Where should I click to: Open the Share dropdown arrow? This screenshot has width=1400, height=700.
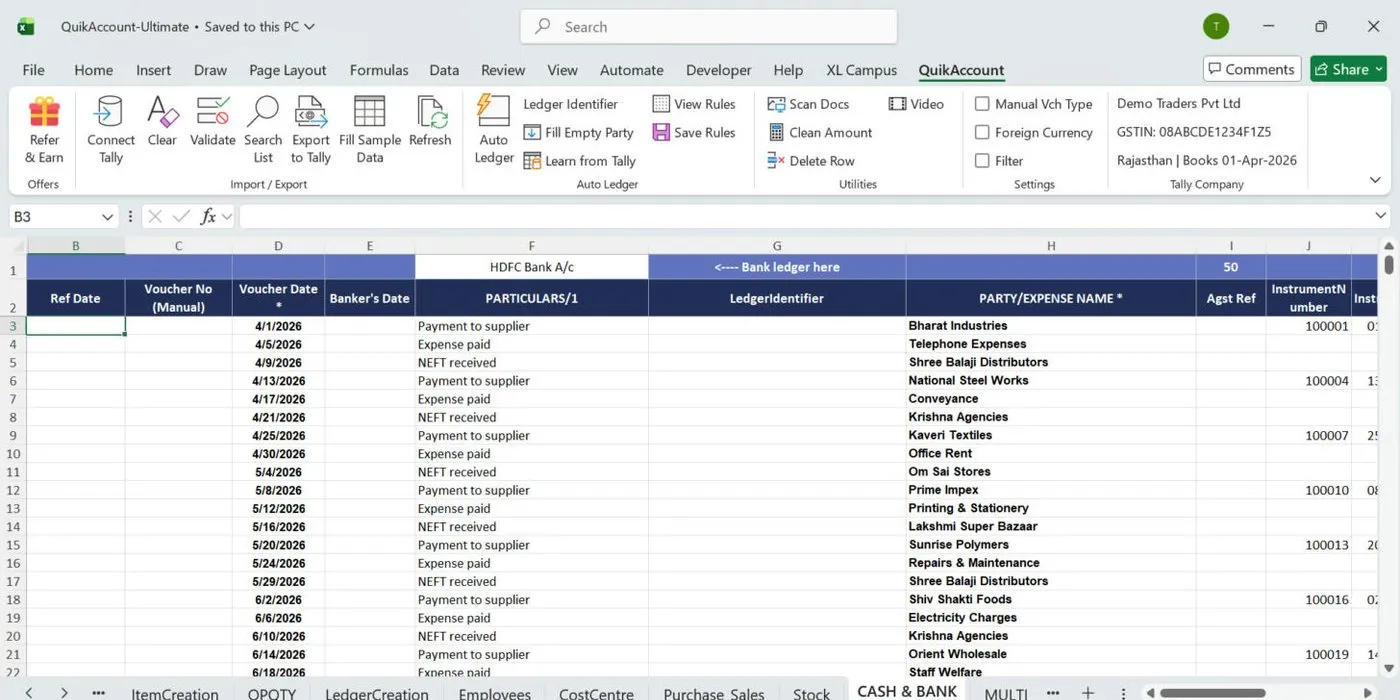pos(1380,69)
